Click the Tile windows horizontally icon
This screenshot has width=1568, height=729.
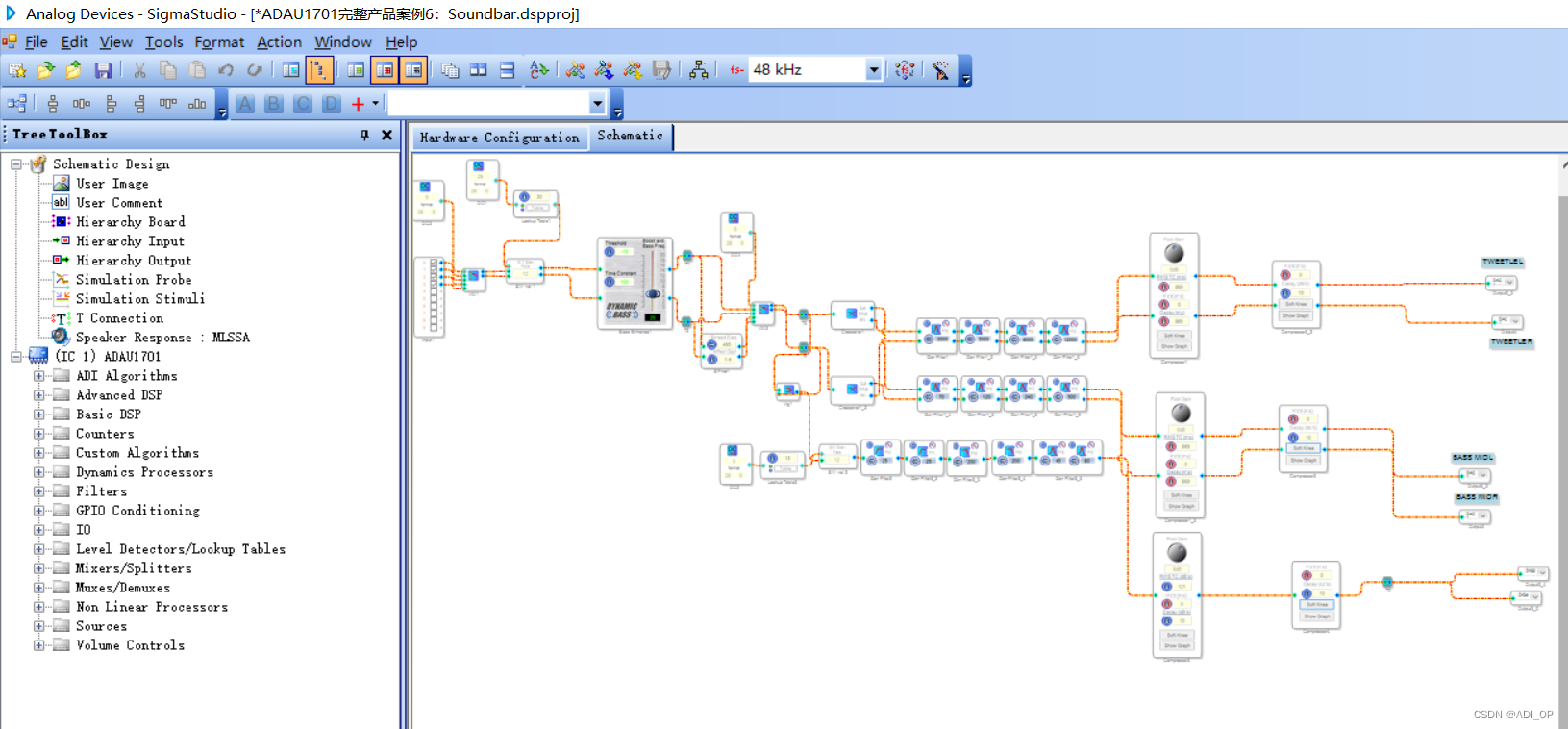(x=508, y=70)
